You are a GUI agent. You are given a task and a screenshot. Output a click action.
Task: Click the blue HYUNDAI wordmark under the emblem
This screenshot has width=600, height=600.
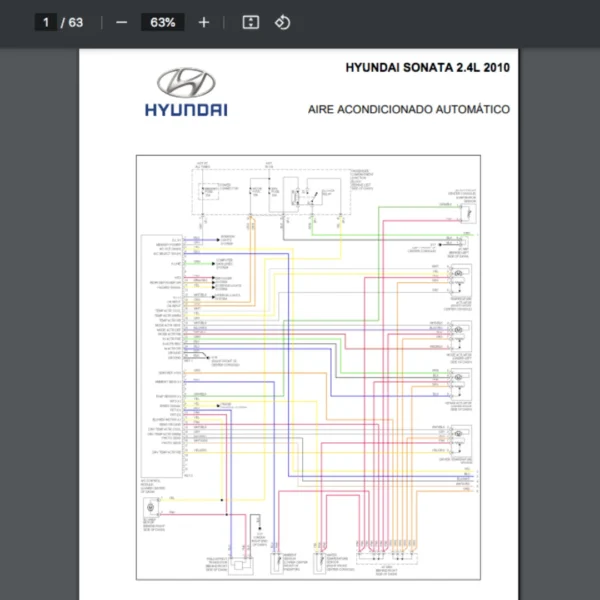(186, 110)
